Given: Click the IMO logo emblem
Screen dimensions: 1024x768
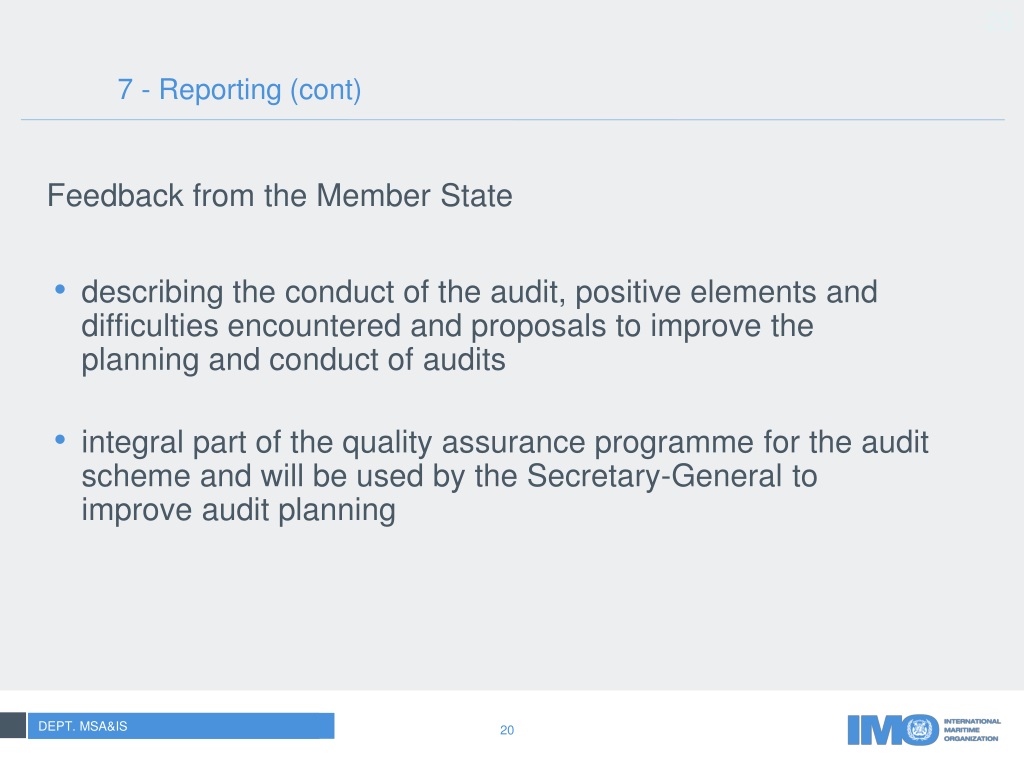Looking at the screenshot, I should (x=920, y=729).
